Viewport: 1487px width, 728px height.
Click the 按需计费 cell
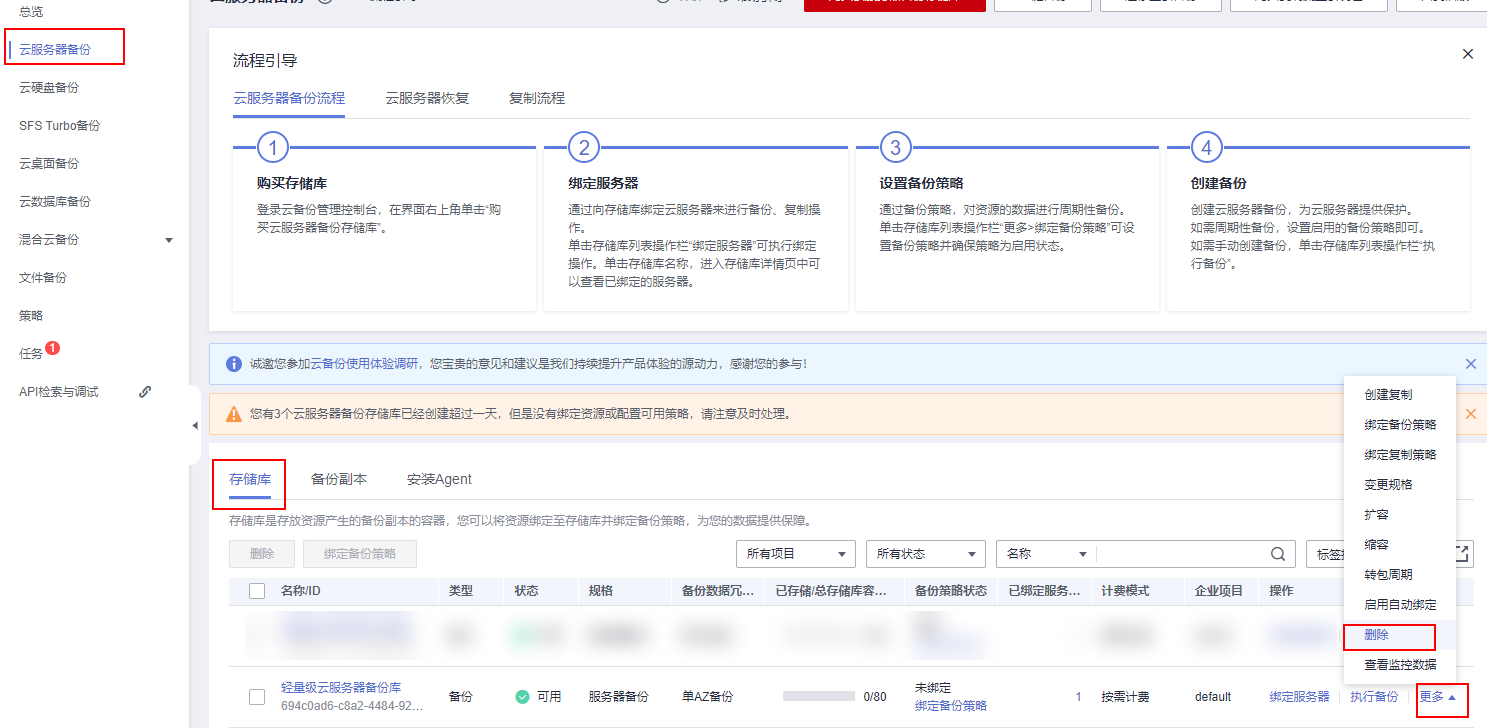click(1125, 697)
